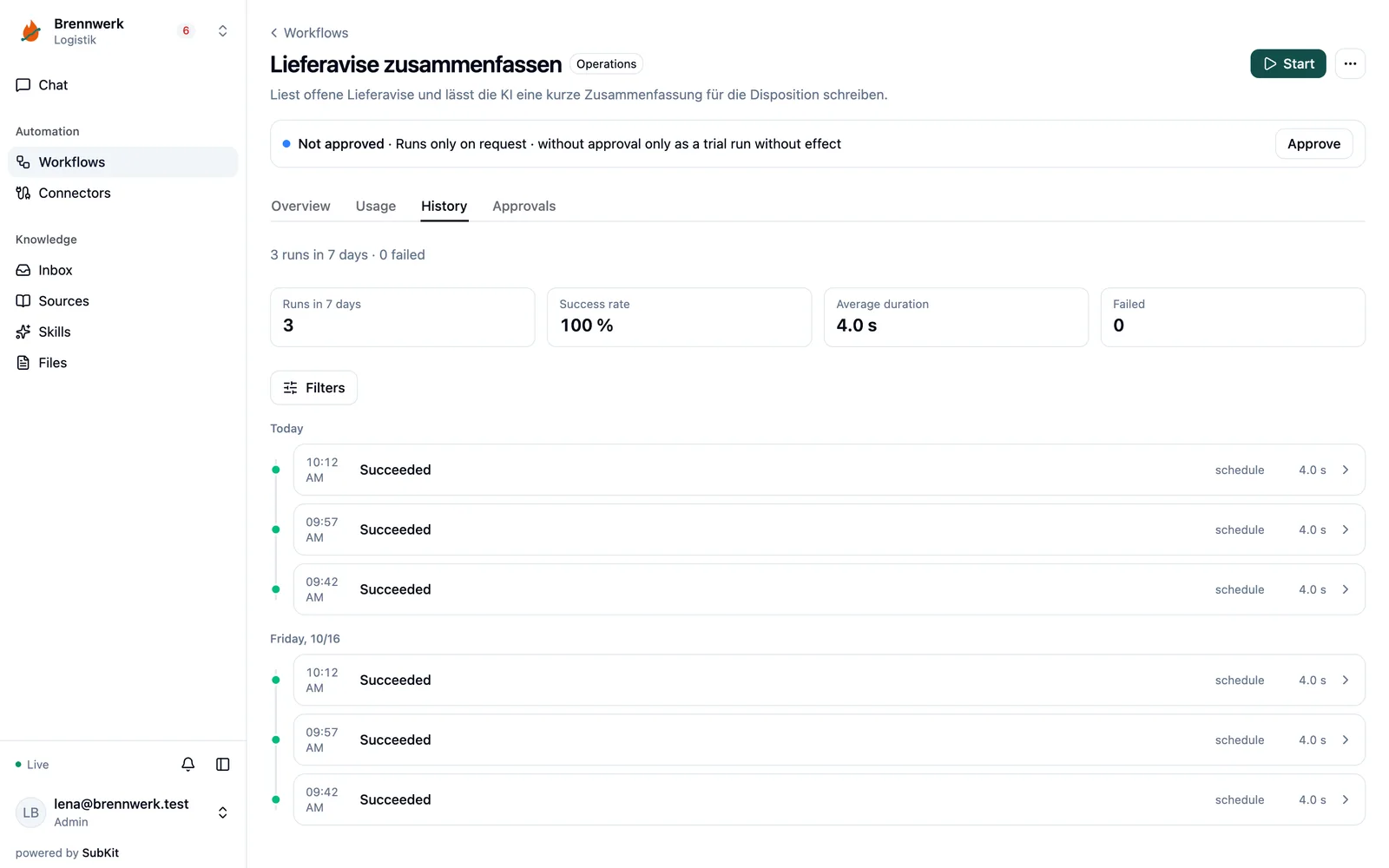
Task: Switch to the Approvals tab
Action: tap(523, 207)
